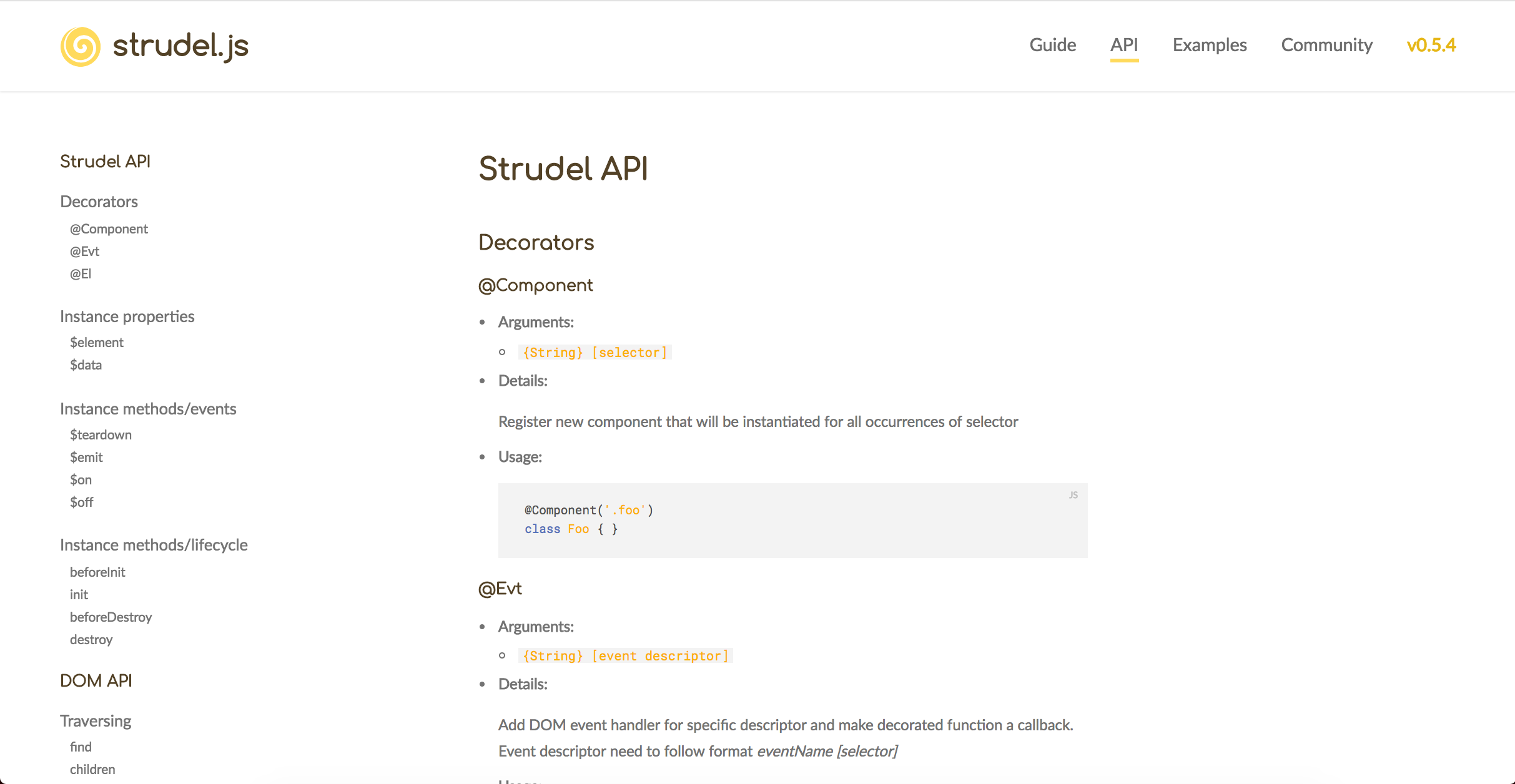
Task: Open the destroy lifecycle entry
Action: point(91,639)
